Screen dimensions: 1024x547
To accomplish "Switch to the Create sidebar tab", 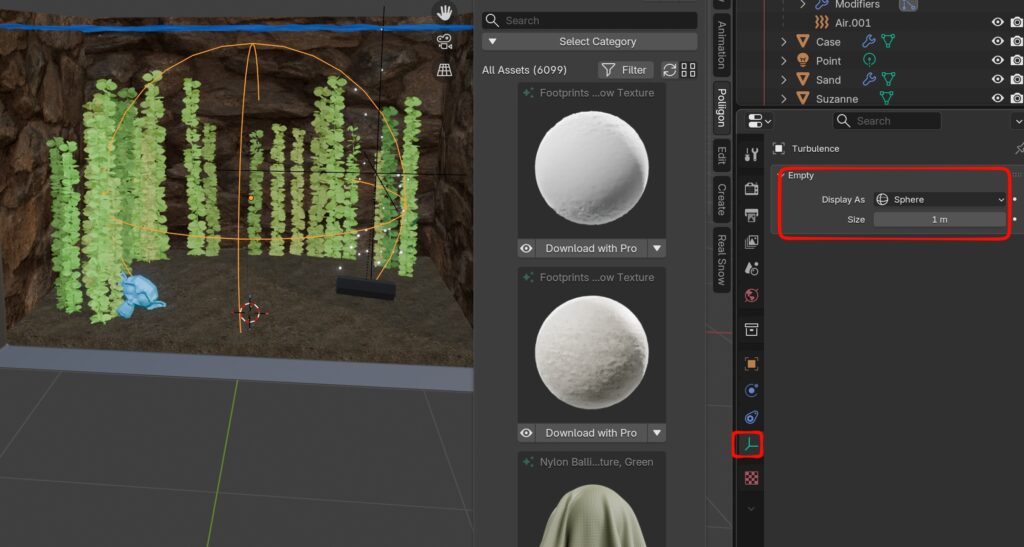I will point(721,198).
